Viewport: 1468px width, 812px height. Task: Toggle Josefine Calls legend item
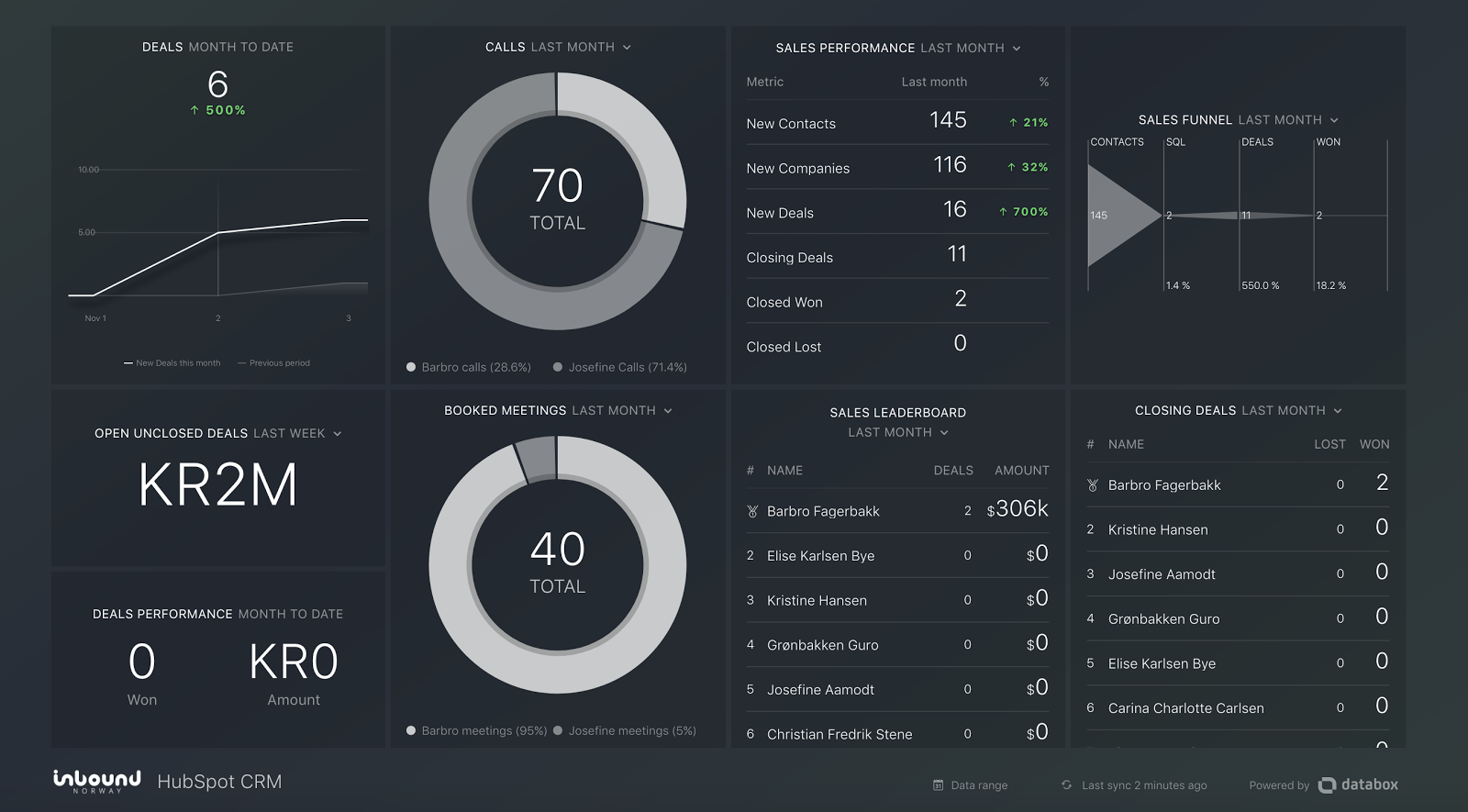620,367
